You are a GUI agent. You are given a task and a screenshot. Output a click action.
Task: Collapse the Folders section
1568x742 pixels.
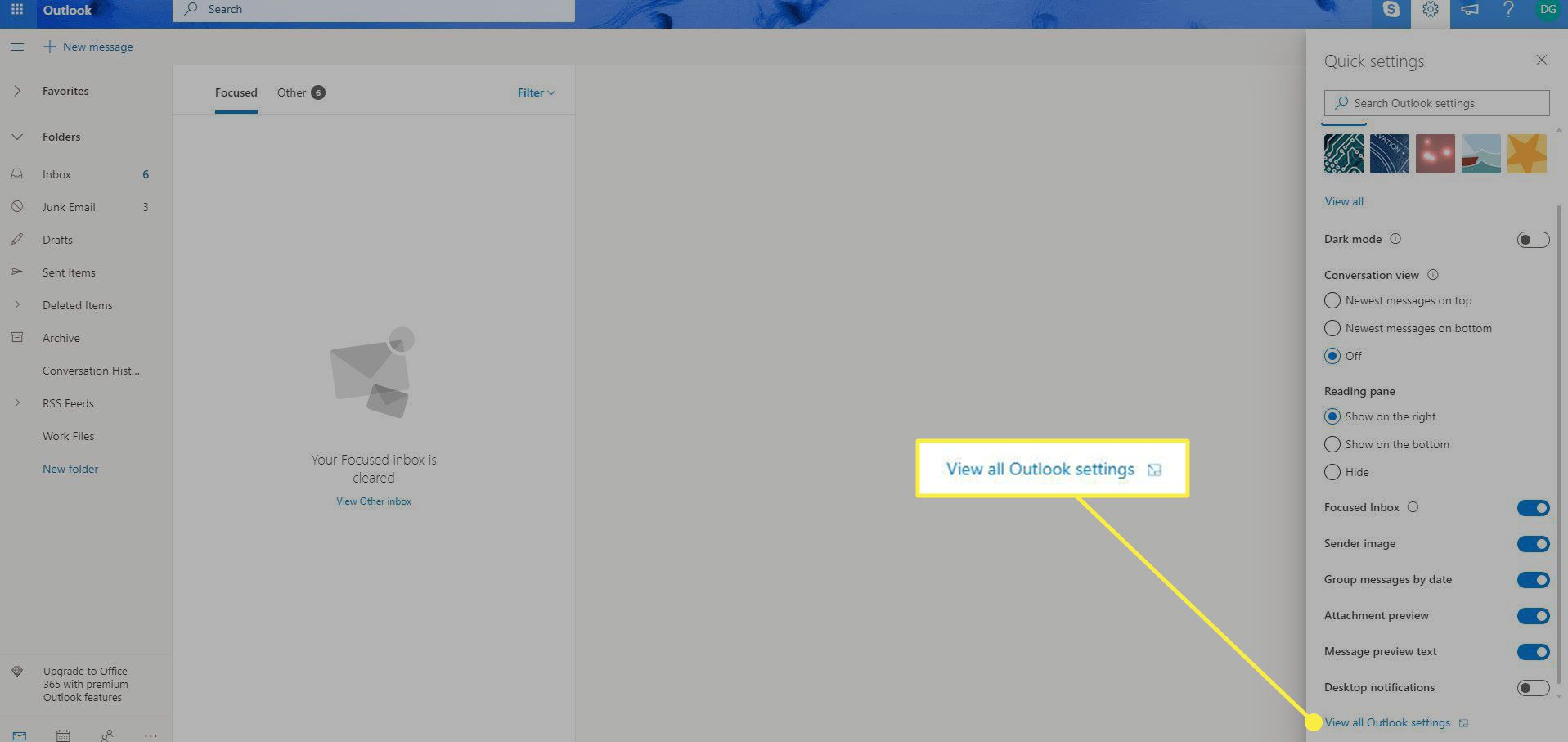coord(17,137)
